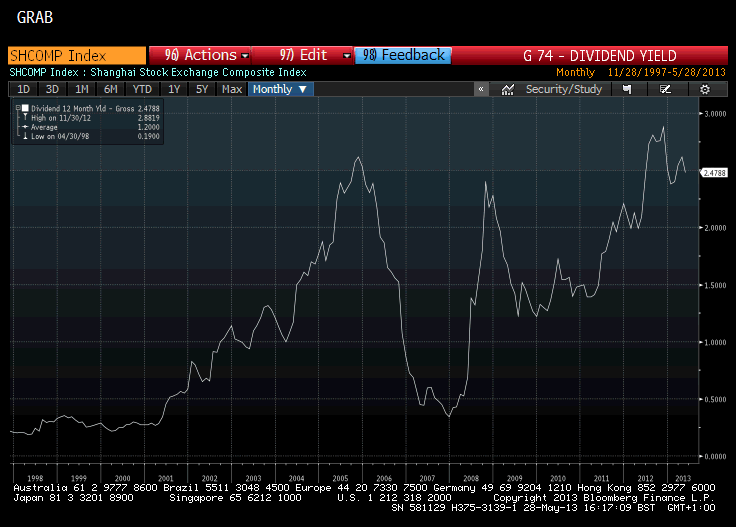The width and height of the screenshot is (736, 527).
Task: Toggle the Dividend 12 Month Yld legend checkbox
Action: point(25,108)
